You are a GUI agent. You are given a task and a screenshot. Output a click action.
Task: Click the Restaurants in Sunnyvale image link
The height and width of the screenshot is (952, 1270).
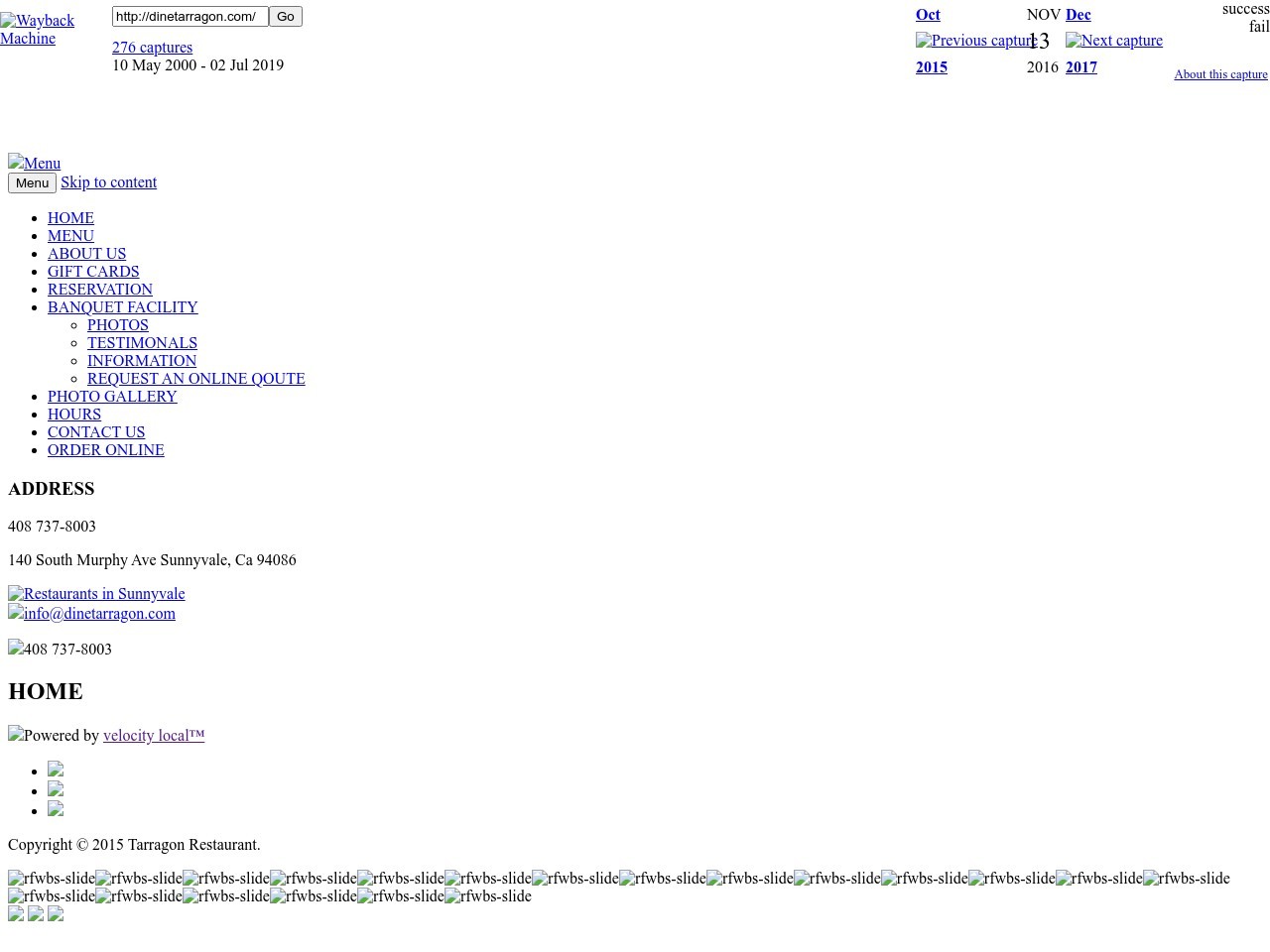tap(96, 594)
